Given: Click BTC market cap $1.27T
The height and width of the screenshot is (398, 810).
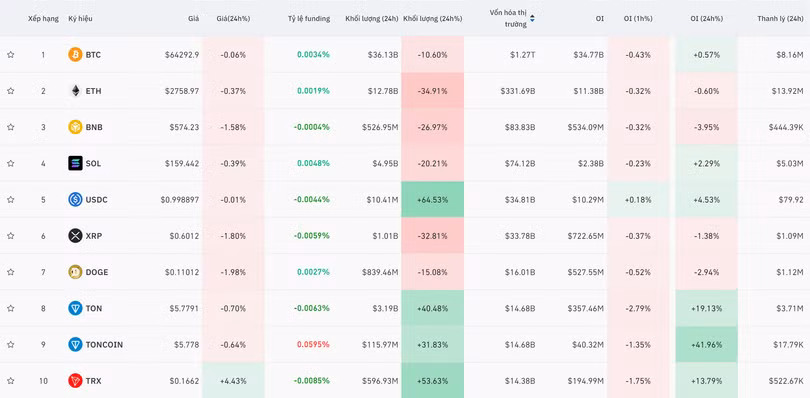Looking at the screenshot, I should pyautogui.click(x=522, y=54).
